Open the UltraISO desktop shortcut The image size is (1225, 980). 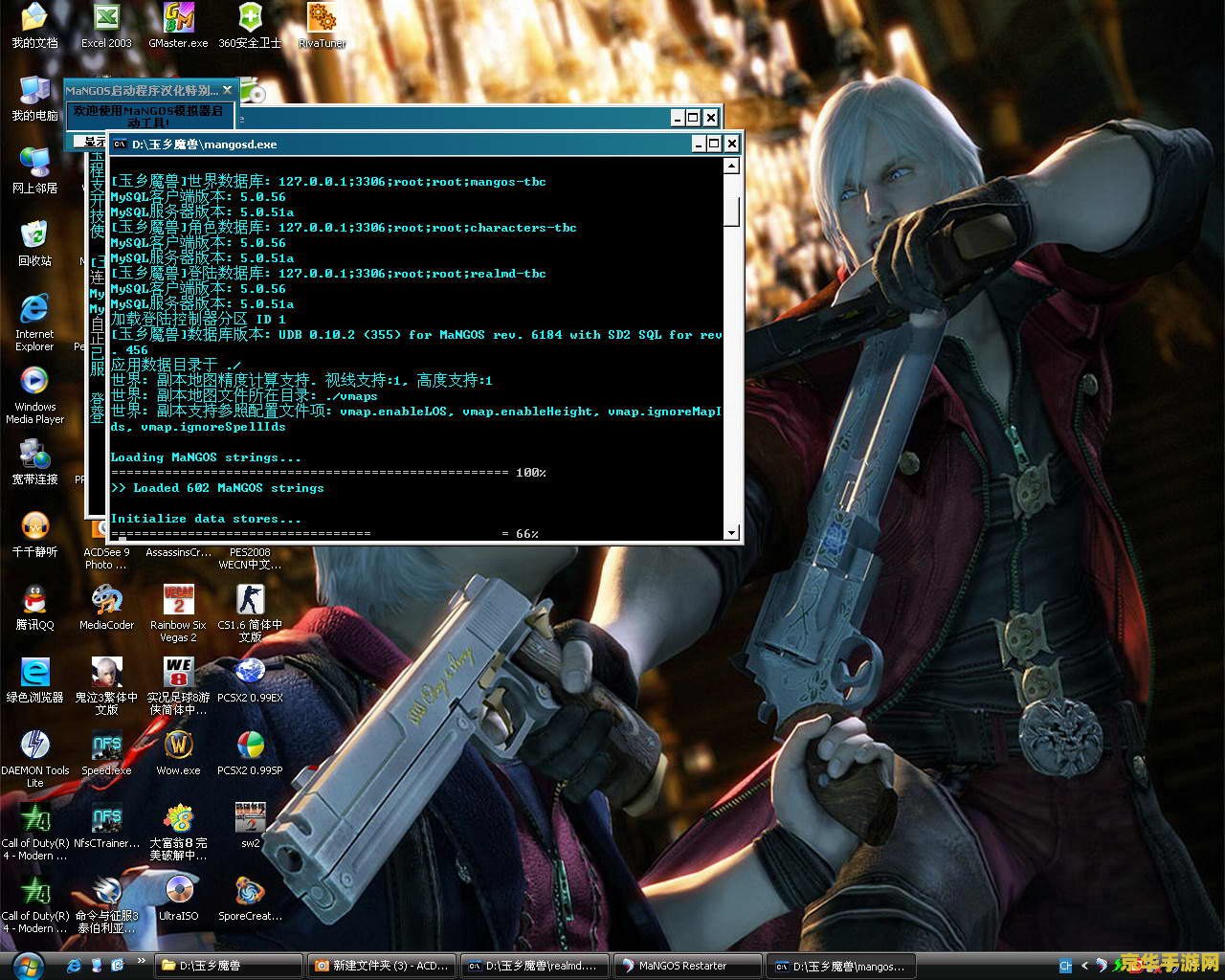[x=178, y=898]
